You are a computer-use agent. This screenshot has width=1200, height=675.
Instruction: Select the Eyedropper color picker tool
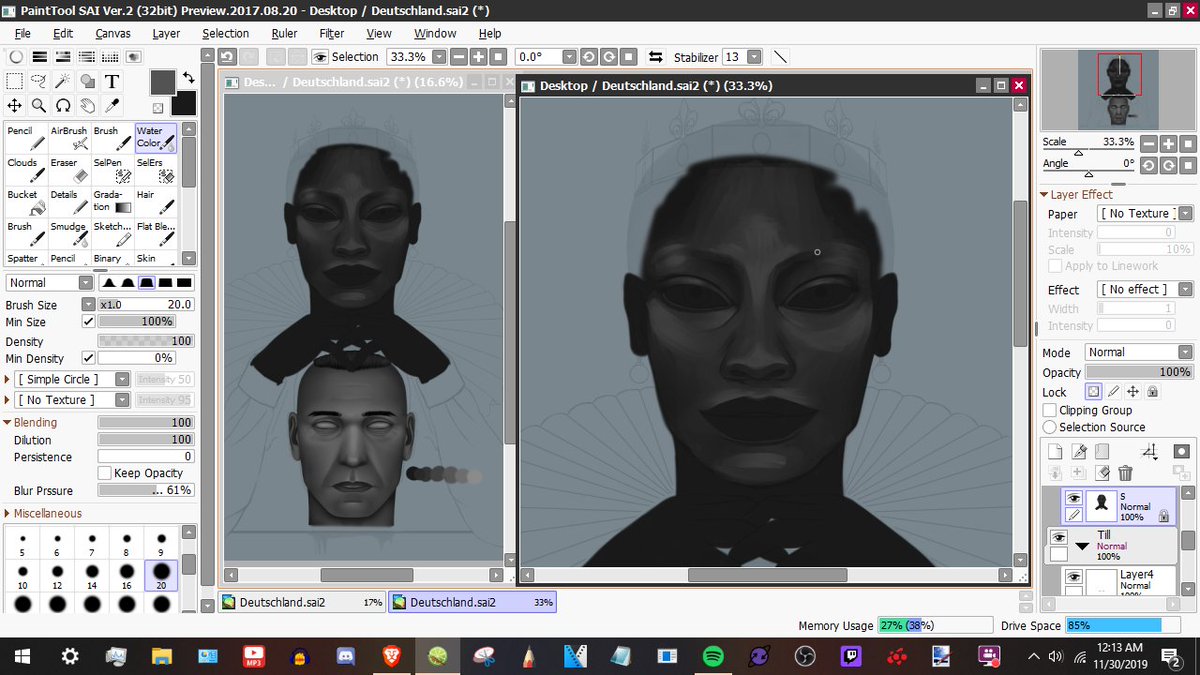pos(112,105)
